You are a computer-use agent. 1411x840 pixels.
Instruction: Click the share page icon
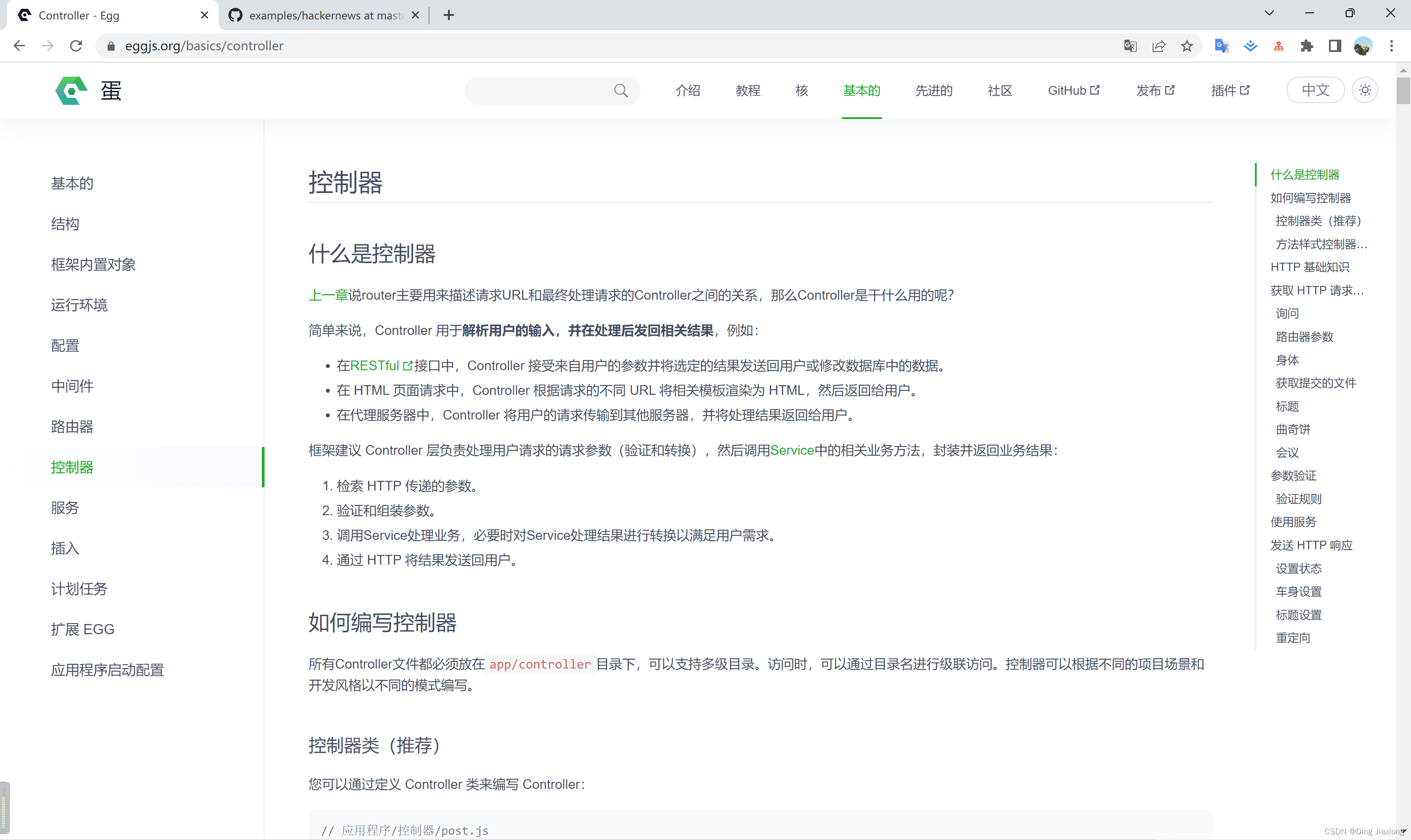pyautogui.click(x=1158, y=46)
